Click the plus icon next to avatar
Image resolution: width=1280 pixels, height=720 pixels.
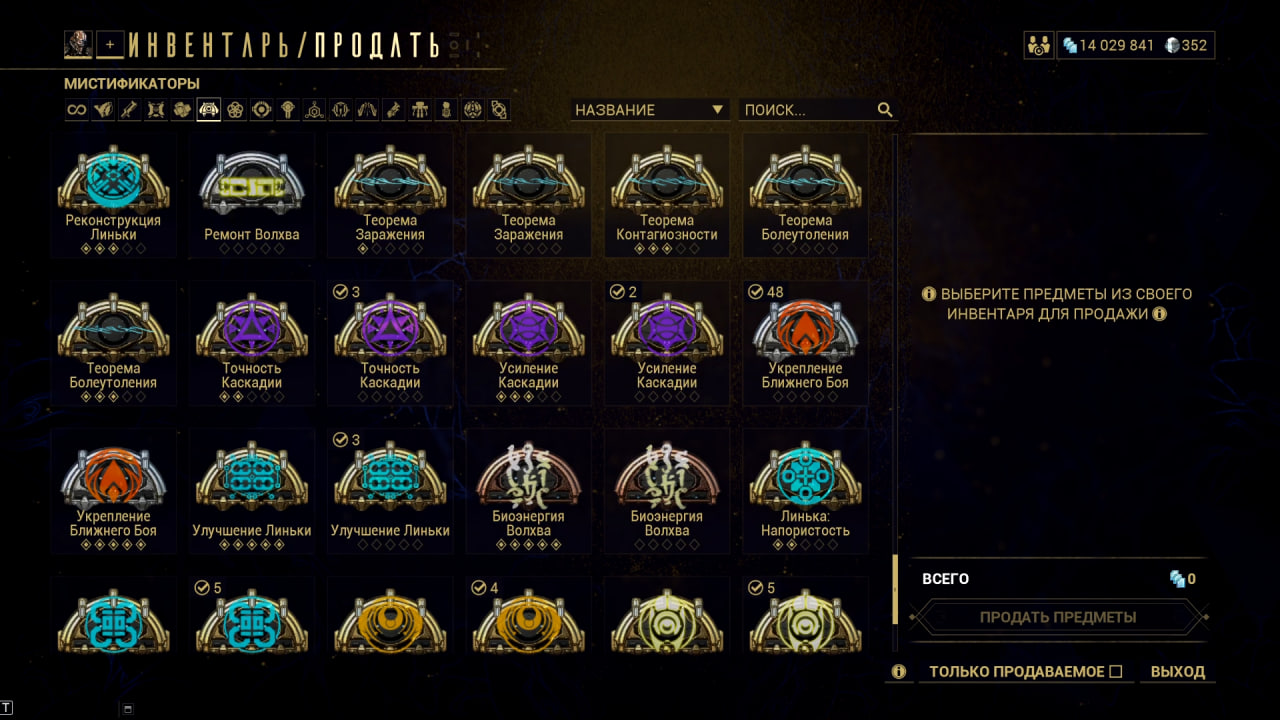pyautogui.click(x=110, y=45)
